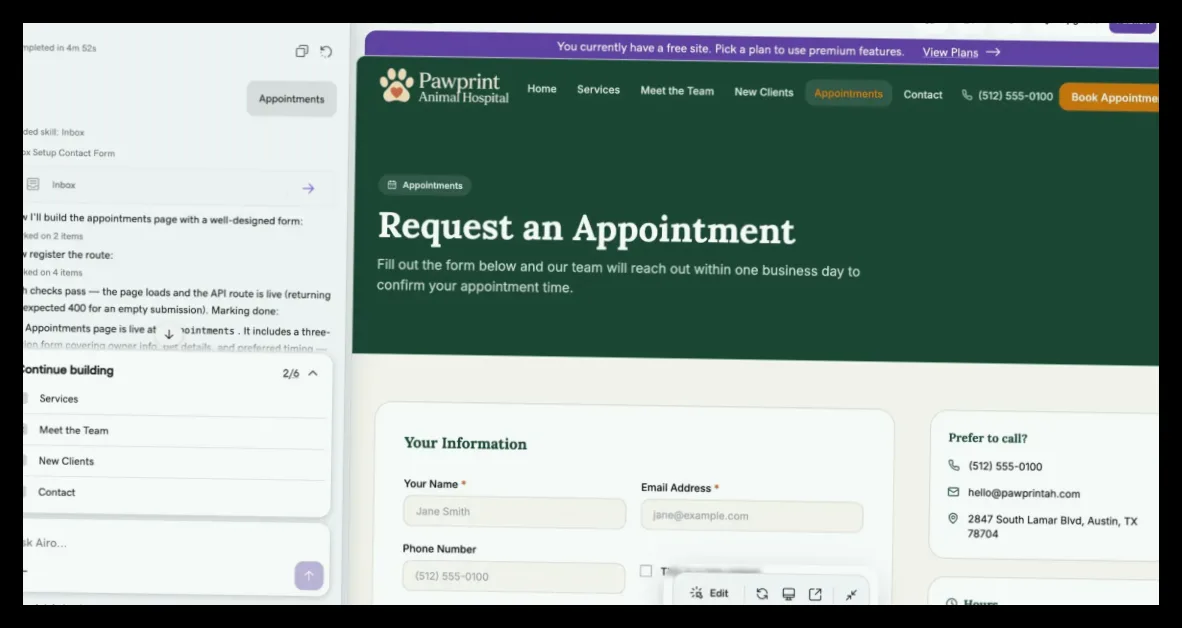Send the Airo message arrow button

click(x=309, y=576)
